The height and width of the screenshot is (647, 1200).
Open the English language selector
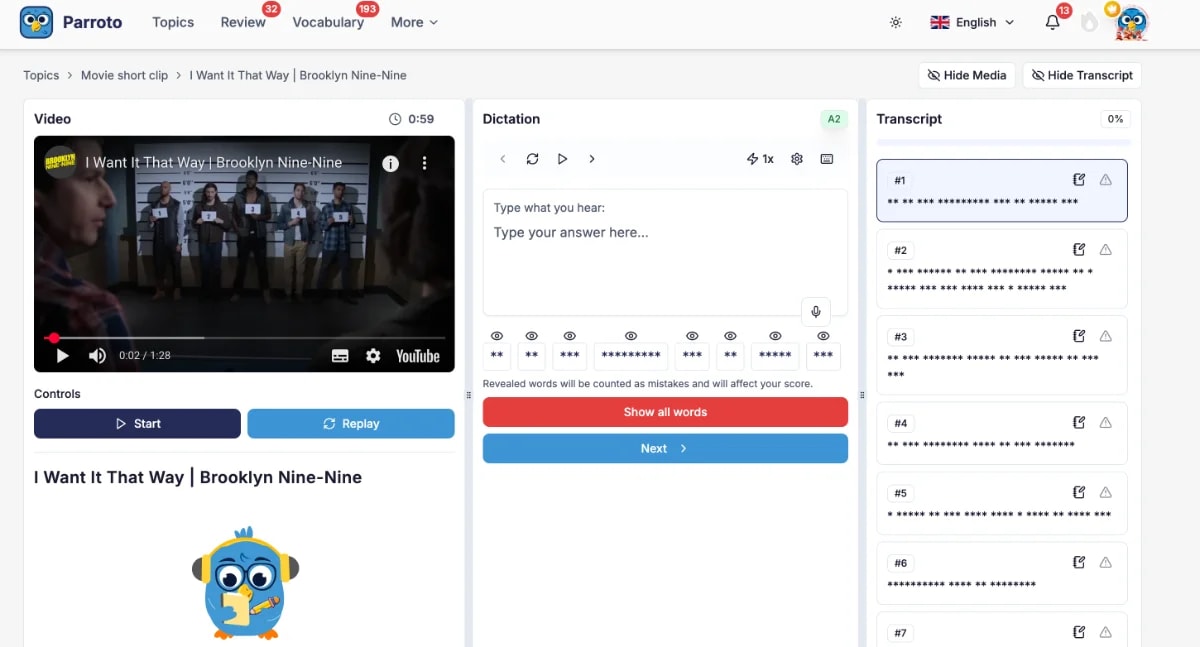pyautogui.click(x=971, y=21)
